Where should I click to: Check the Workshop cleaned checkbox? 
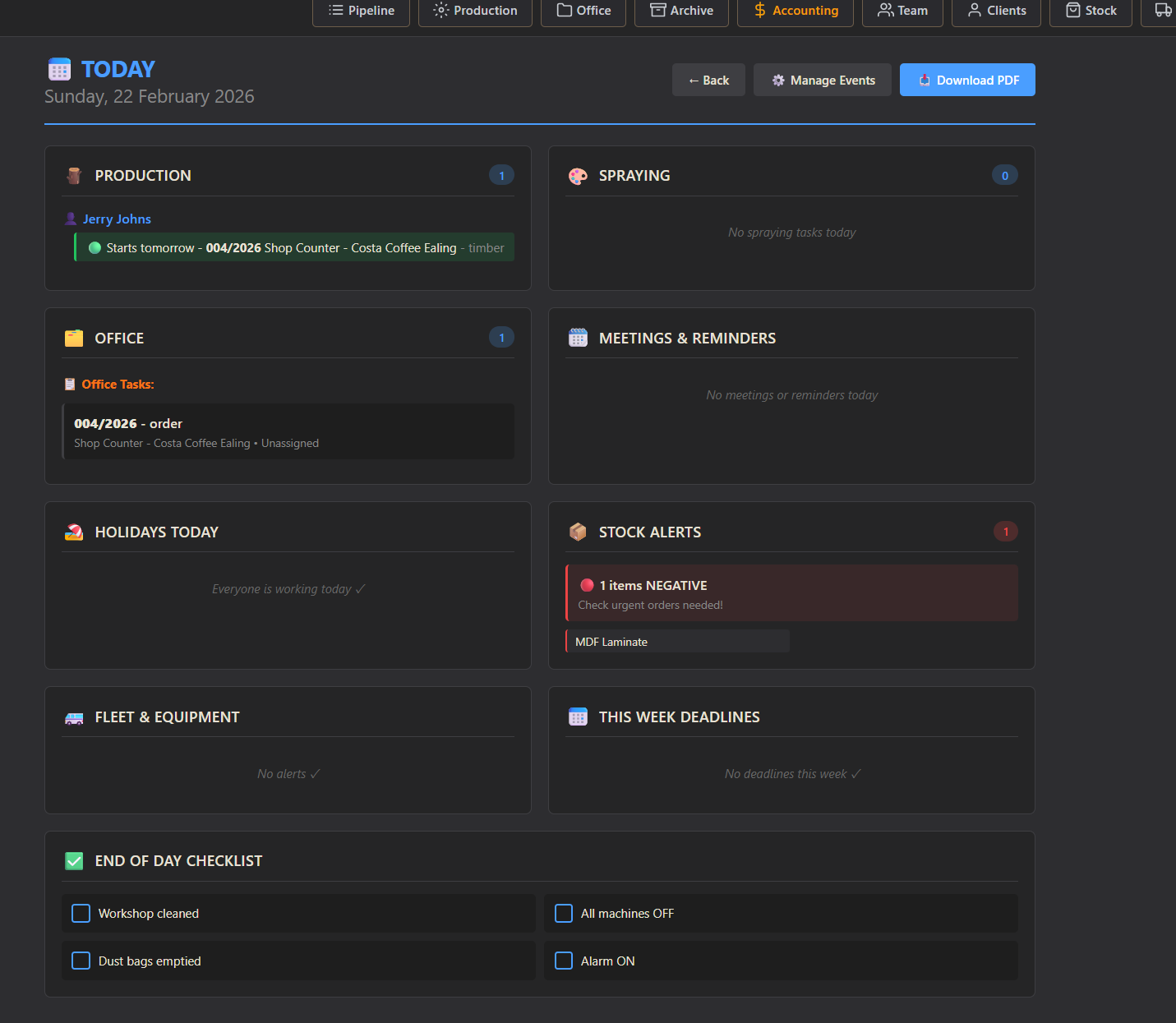tap(81, 914)
